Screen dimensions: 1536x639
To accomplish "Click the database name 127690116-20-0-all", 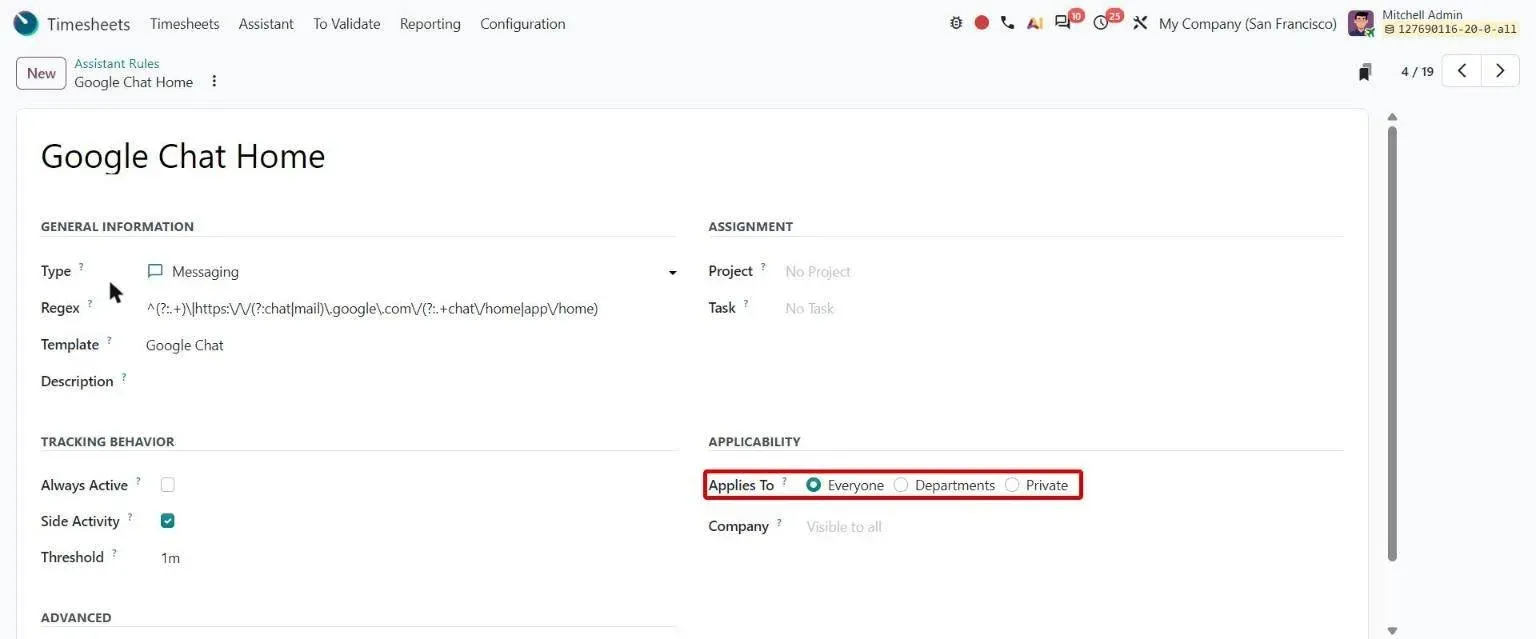I will 1451,30.
